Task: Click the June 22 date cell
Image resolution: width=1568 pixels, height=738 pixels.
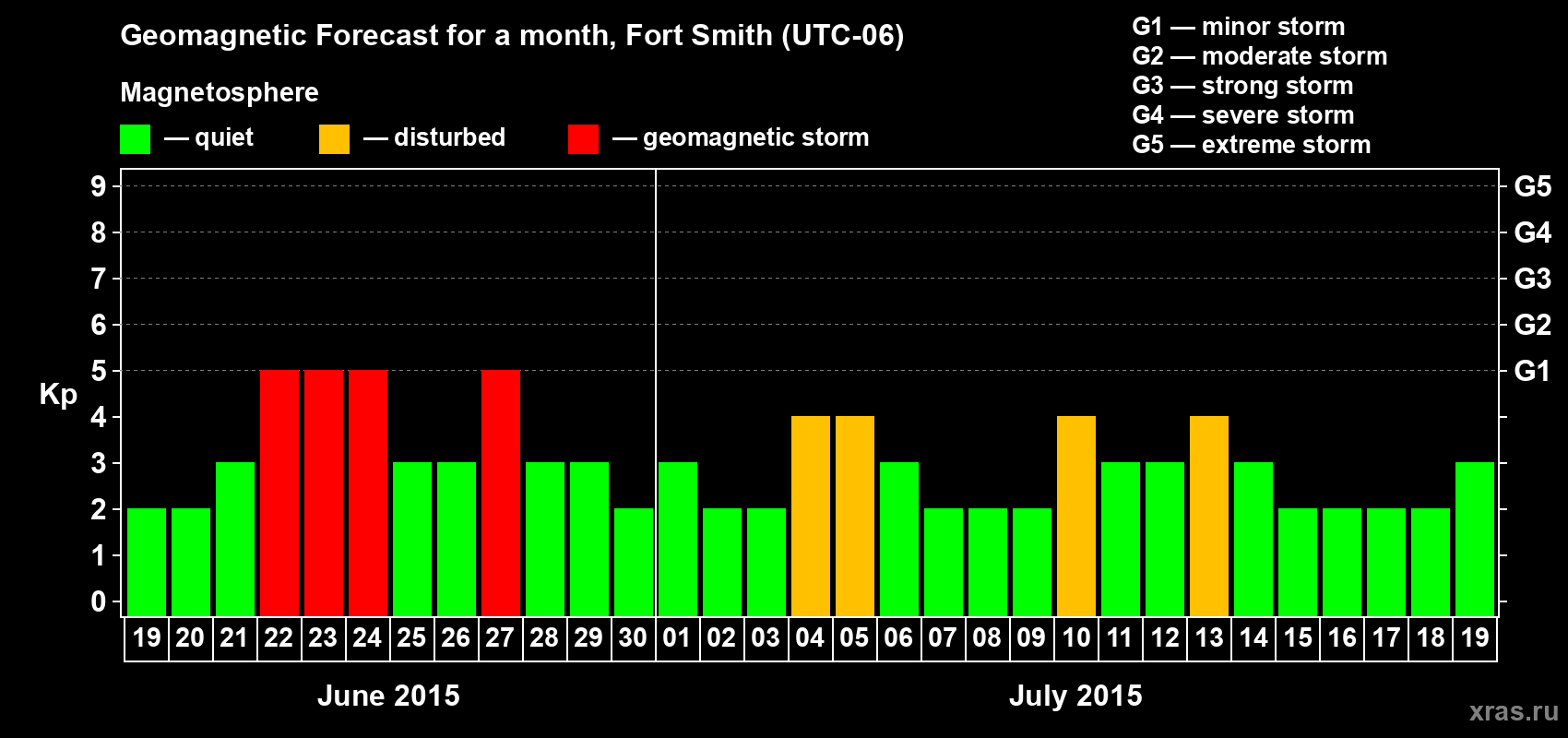Action: (x=279, y=638)
